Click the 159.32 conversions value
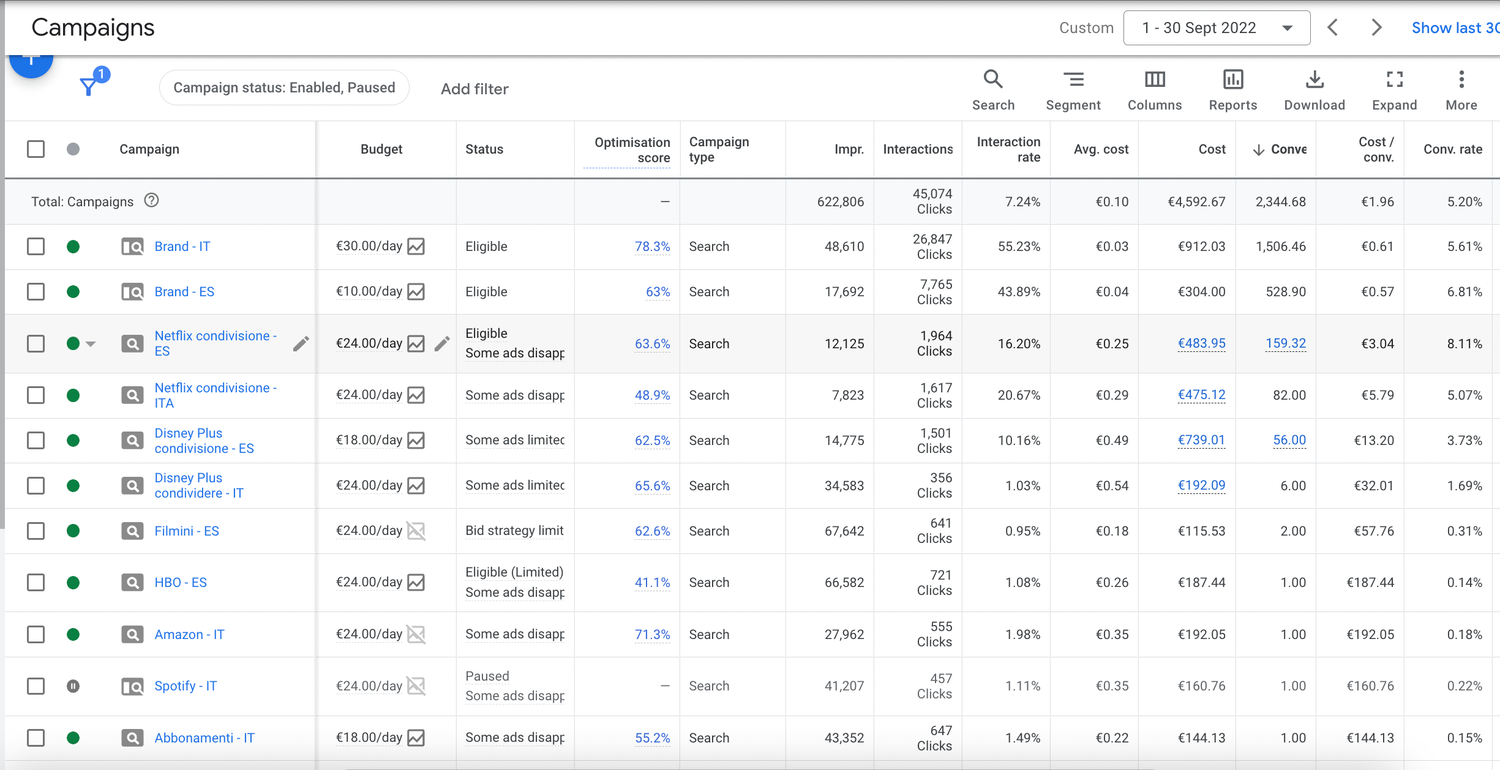Screen dimensions: 1500x770 point(1285,343)
